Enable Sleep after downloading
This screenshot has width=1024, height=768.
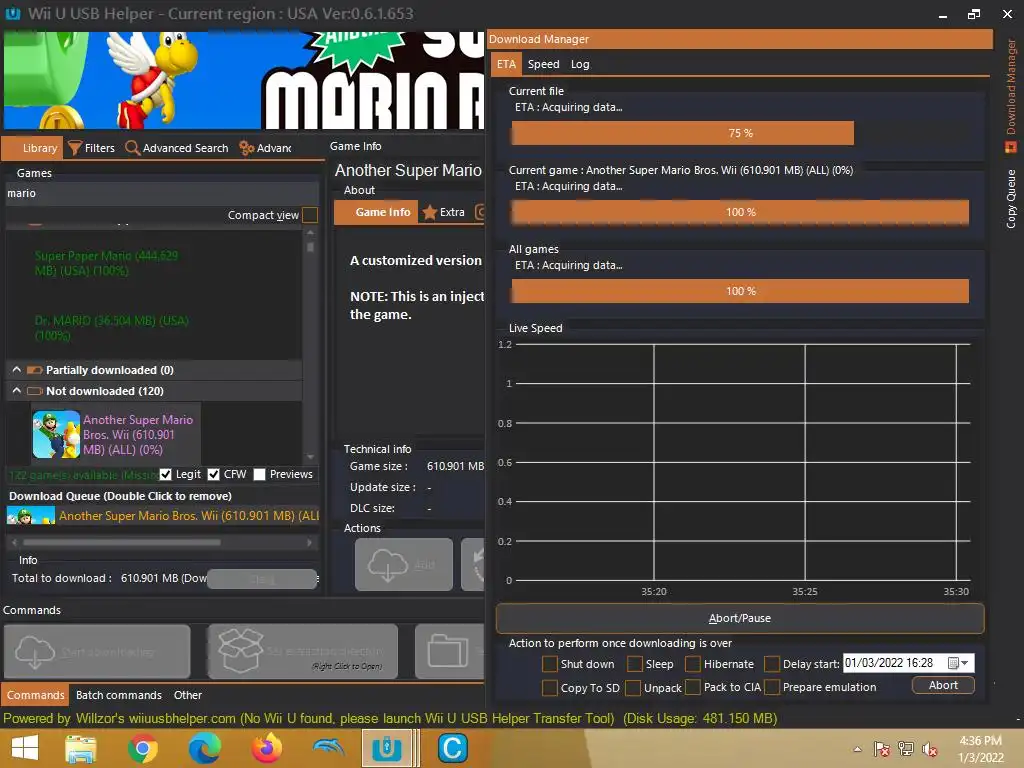pos(635,664)
